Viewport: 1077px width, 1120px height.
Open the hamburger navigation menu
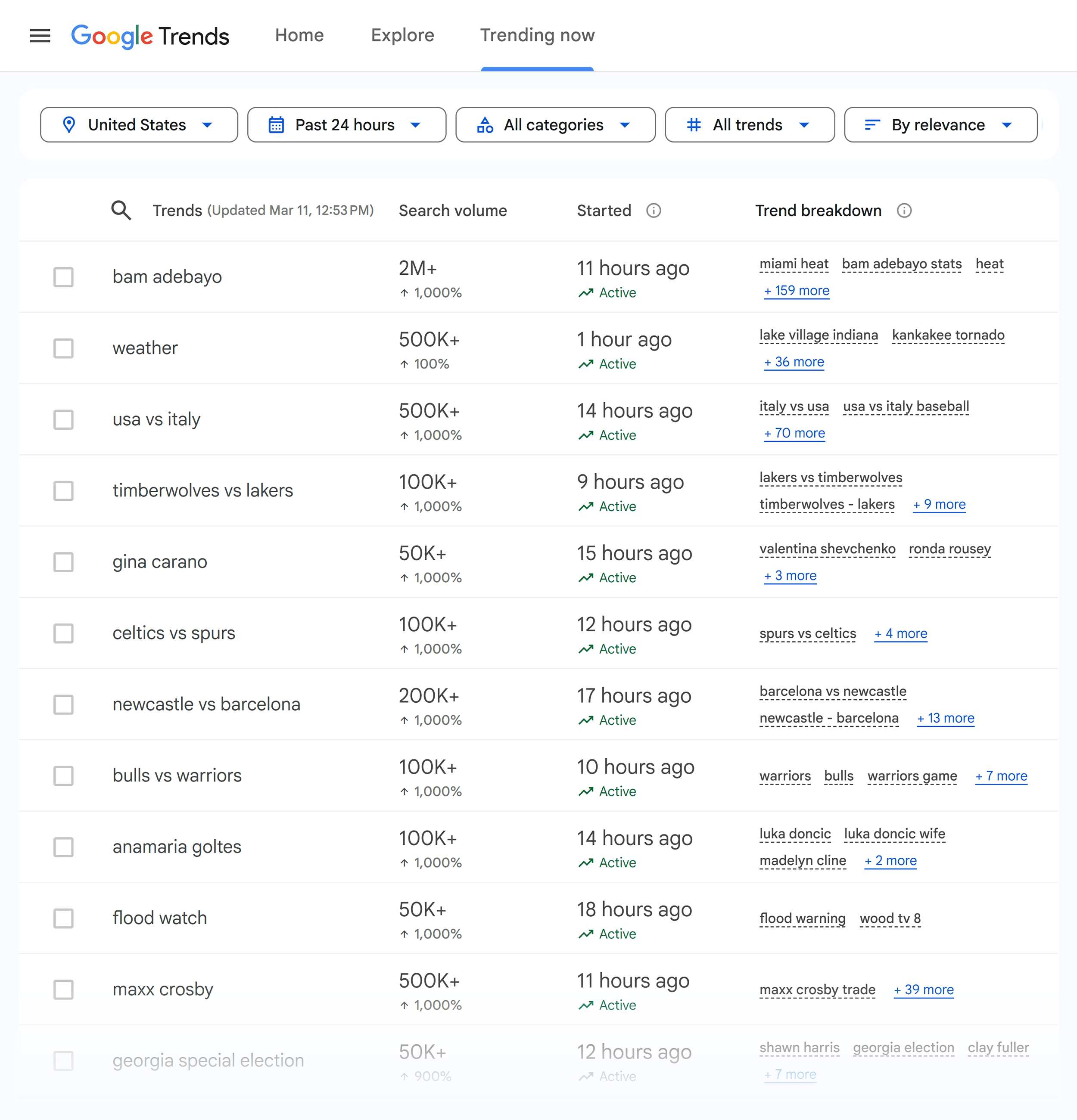[40, 35]
